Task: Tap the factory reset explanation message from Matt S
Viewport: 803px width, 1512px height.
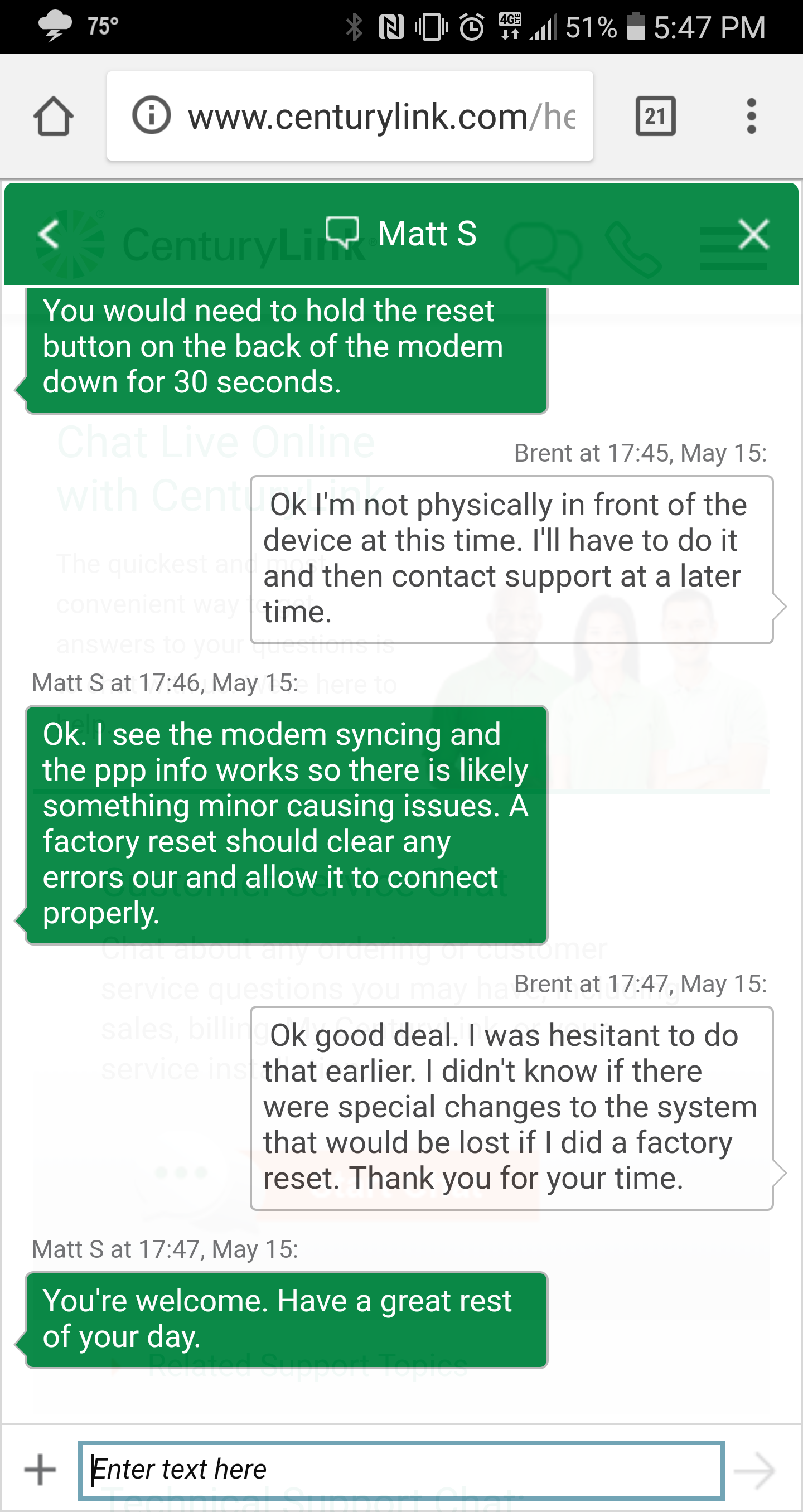Action: [287, 824]
